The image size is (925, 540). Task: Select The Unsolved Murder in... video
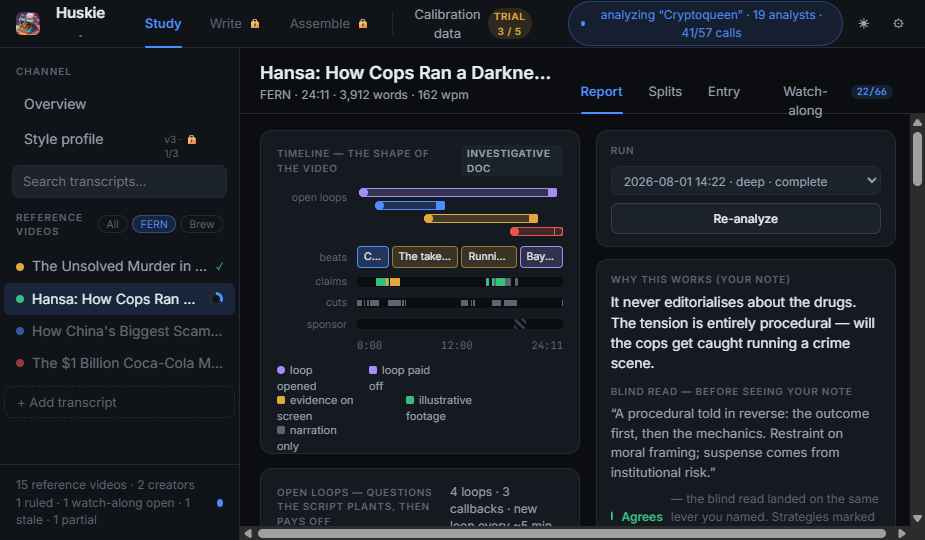pyautogui.click(x=120, y=266)
